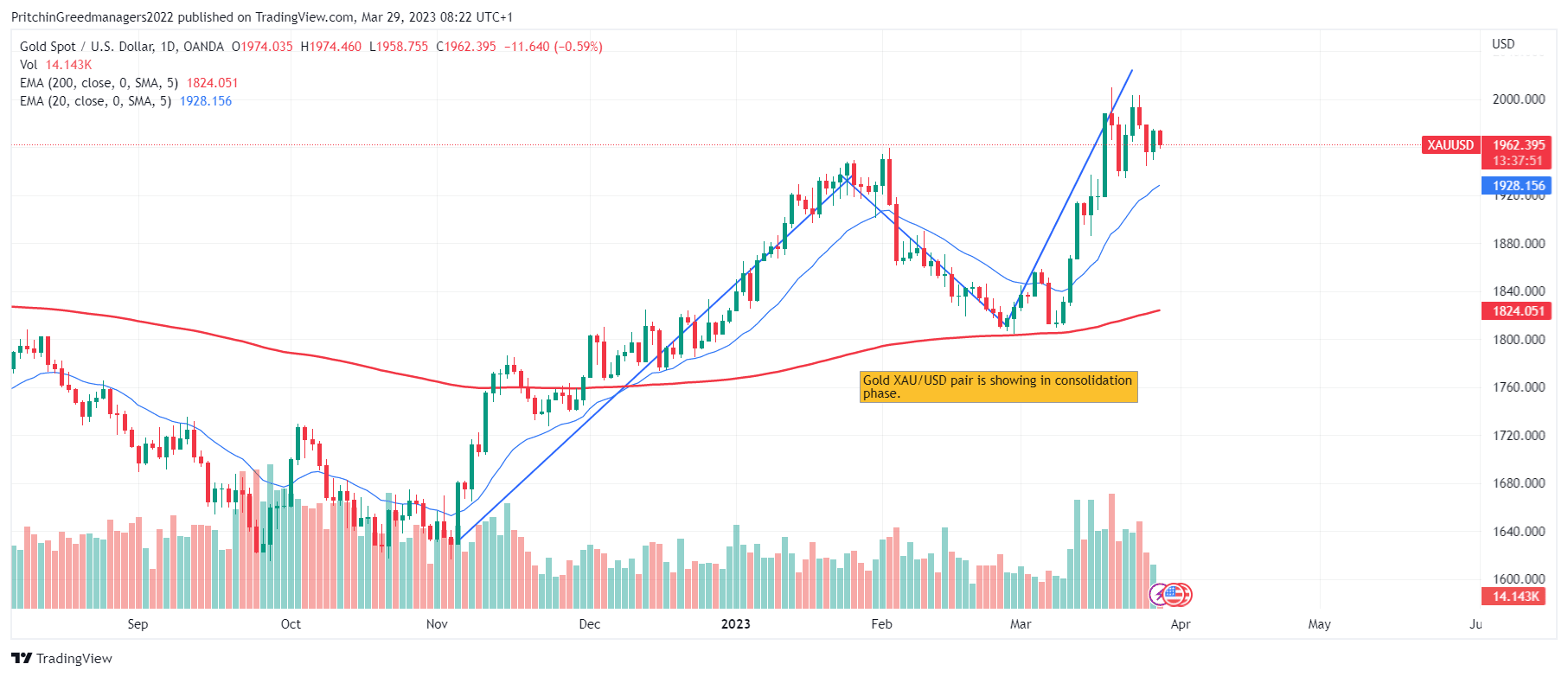Click the purple lightning event icon
The height and width of the screenshot is (677, 1568).
tap(1159, 595)
